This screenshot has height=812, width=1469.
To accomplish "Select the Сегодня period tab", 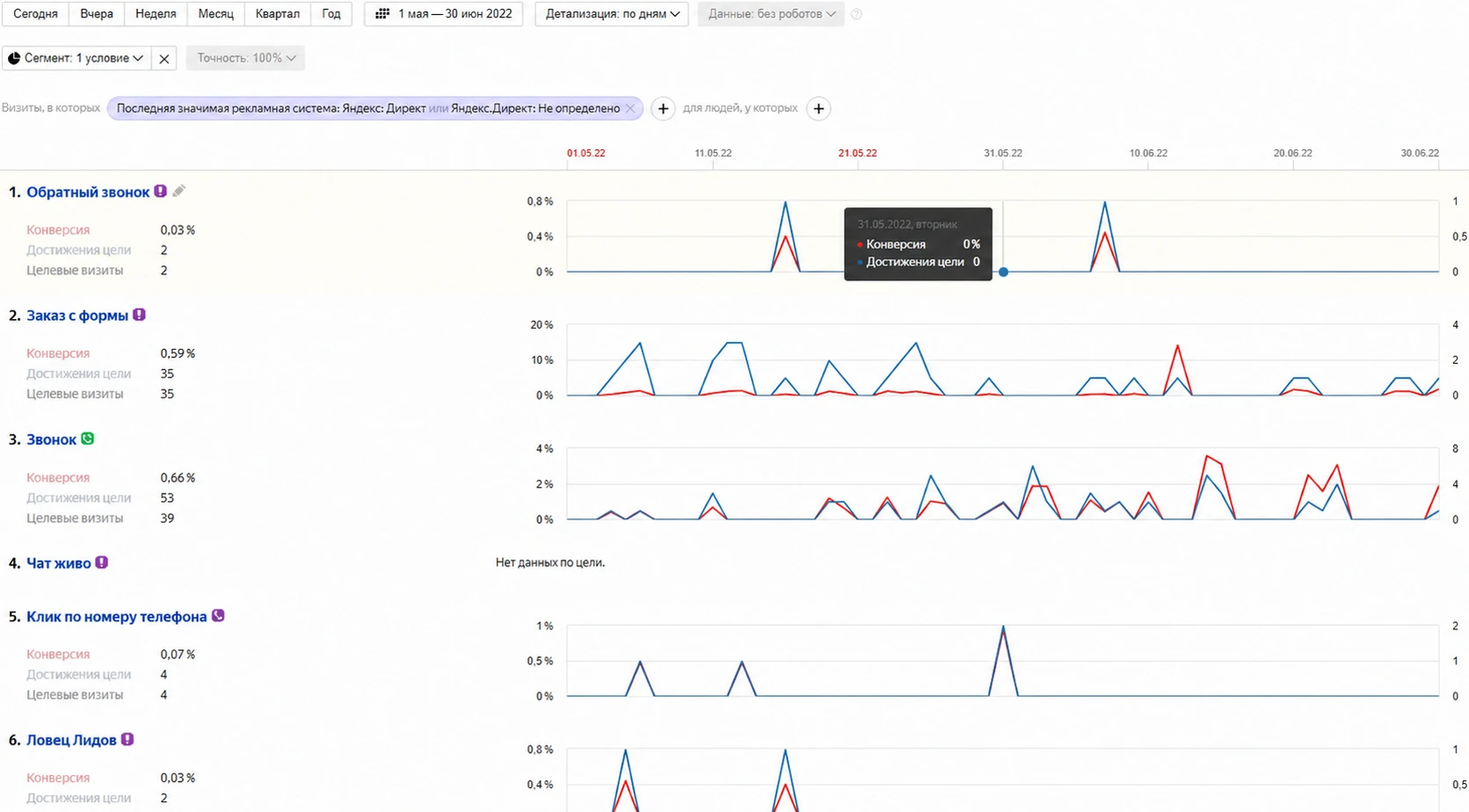I will point(36,14).
